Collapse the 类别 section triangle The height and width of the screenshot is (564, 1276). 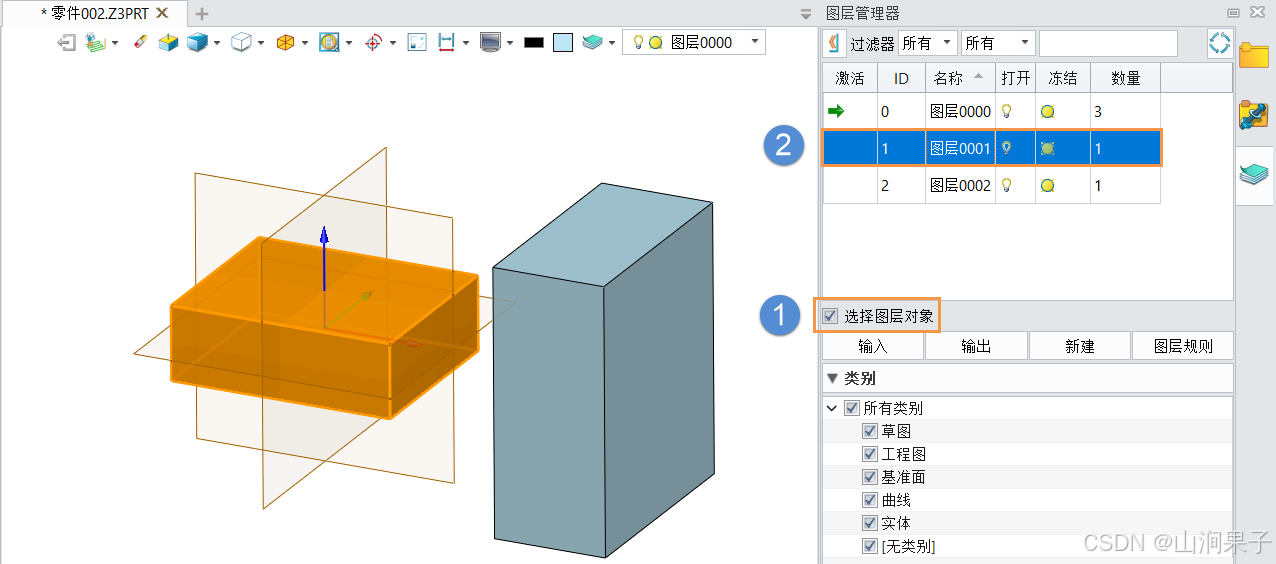(x=832, y=378)
